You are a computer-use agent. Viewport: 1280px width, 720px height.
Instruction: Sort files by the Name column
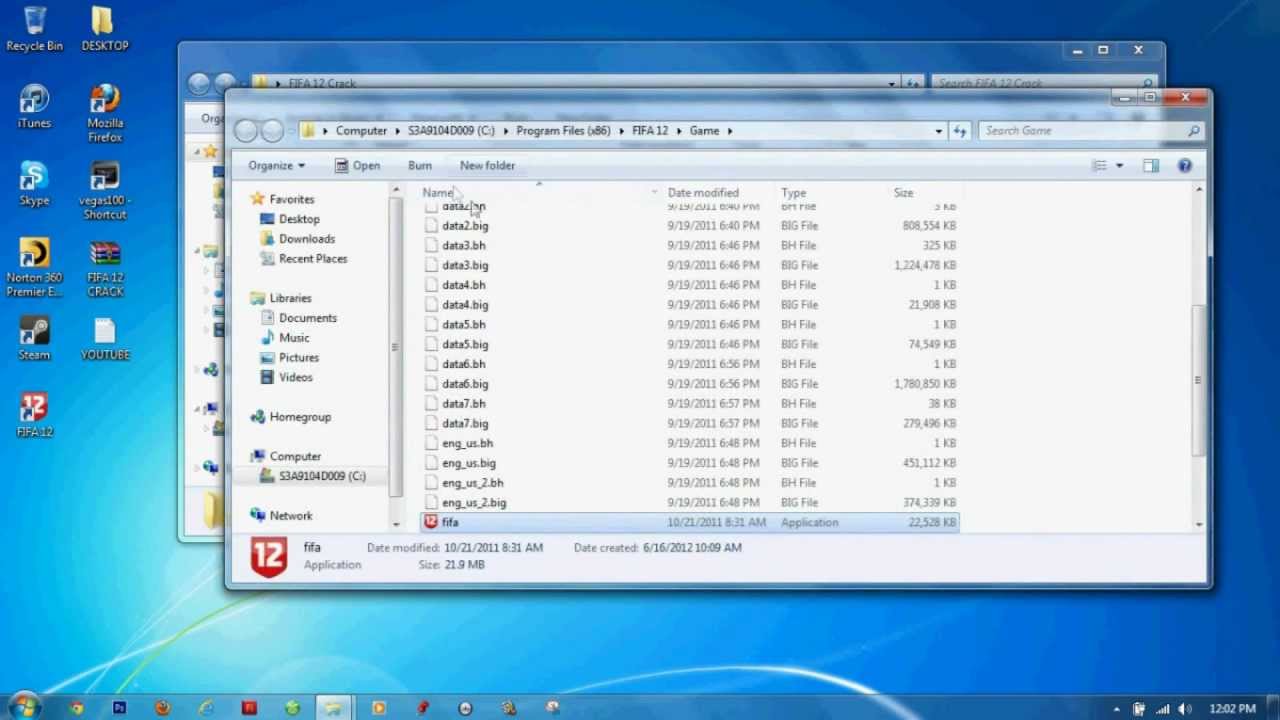(437, 193)
